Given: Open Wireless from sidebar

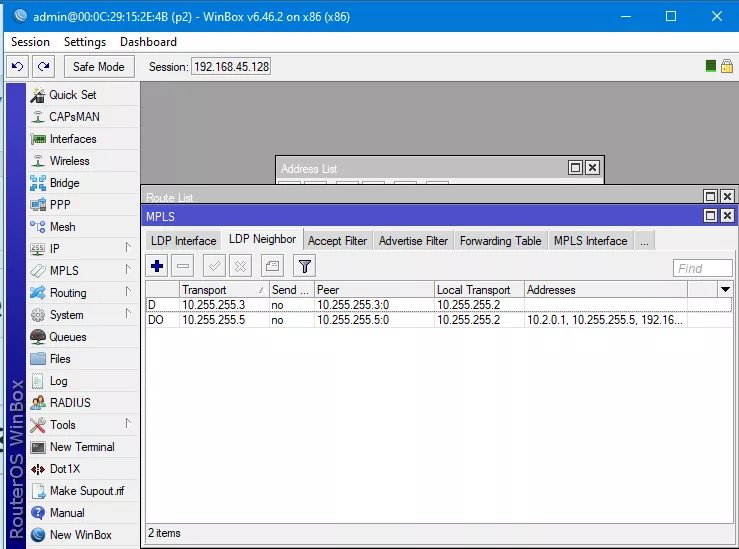Looking at the screenshot, I should [83, 161].
